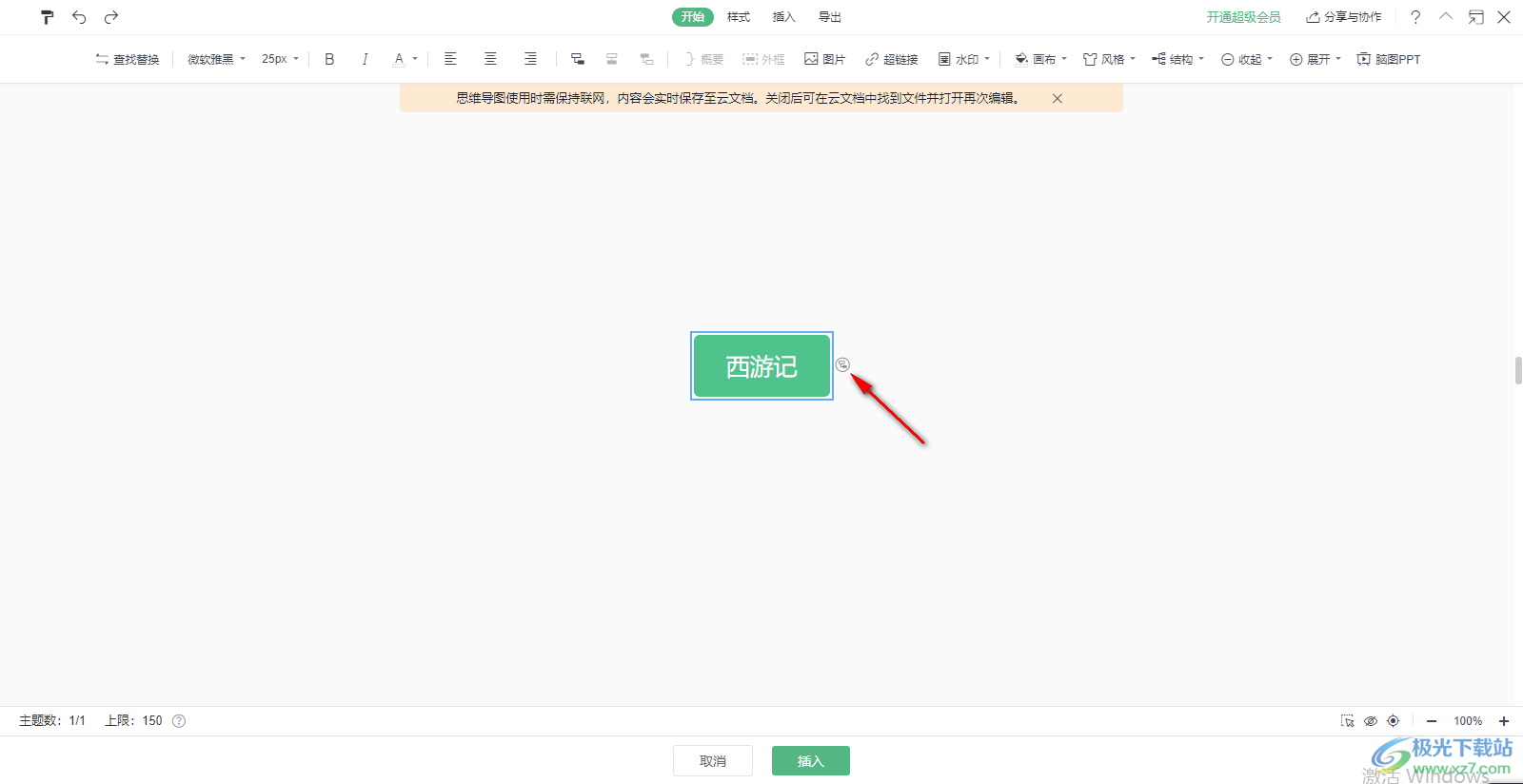The image size is (1523, 784).
Task: Click the Boundary (外框) tool
Action: click(x=763, y=59)
